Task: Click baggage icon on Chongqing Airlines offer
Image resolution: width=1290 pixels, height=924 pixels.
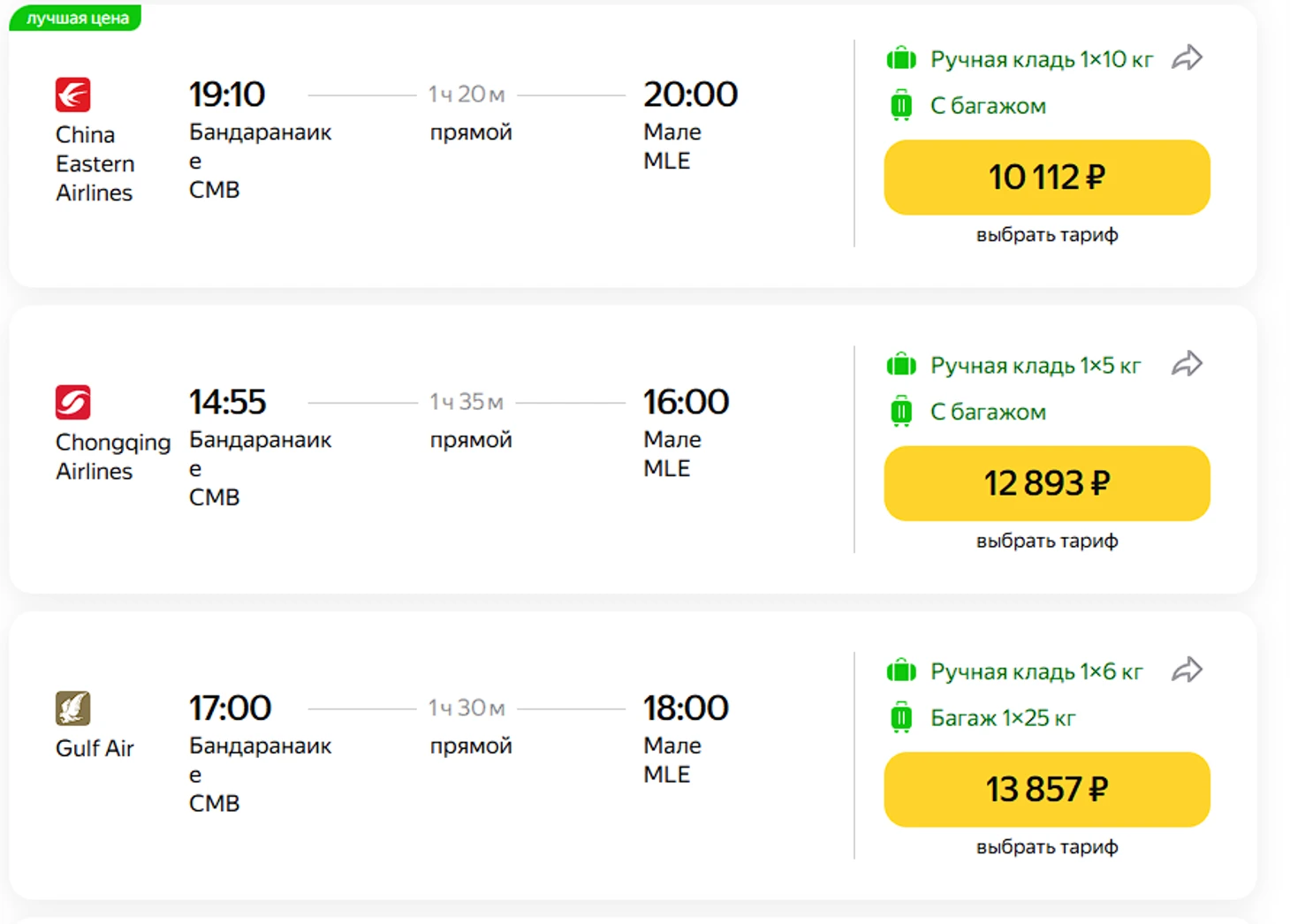Action: coord(901,412)
